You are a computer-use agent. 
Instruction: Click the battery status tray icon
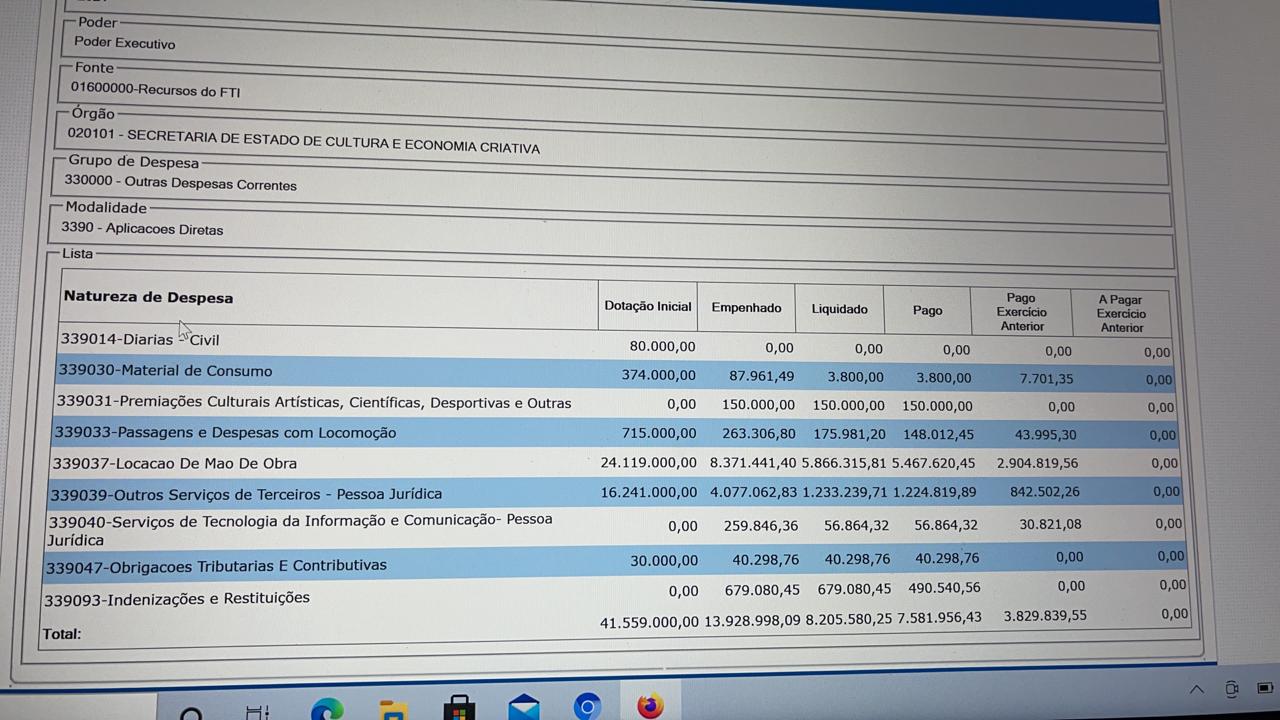[1266, 688]
